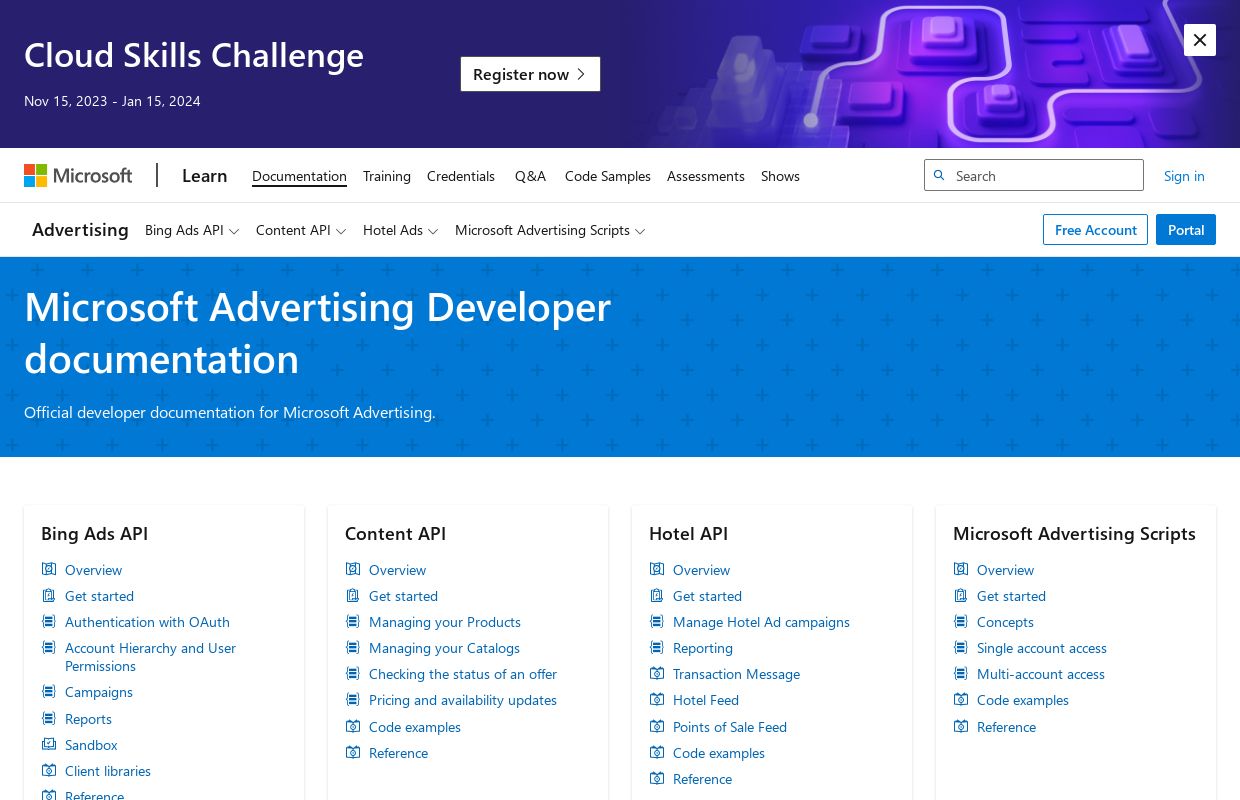
Task: Open Code Samples nav item
Action: click(x=608, y=176)
